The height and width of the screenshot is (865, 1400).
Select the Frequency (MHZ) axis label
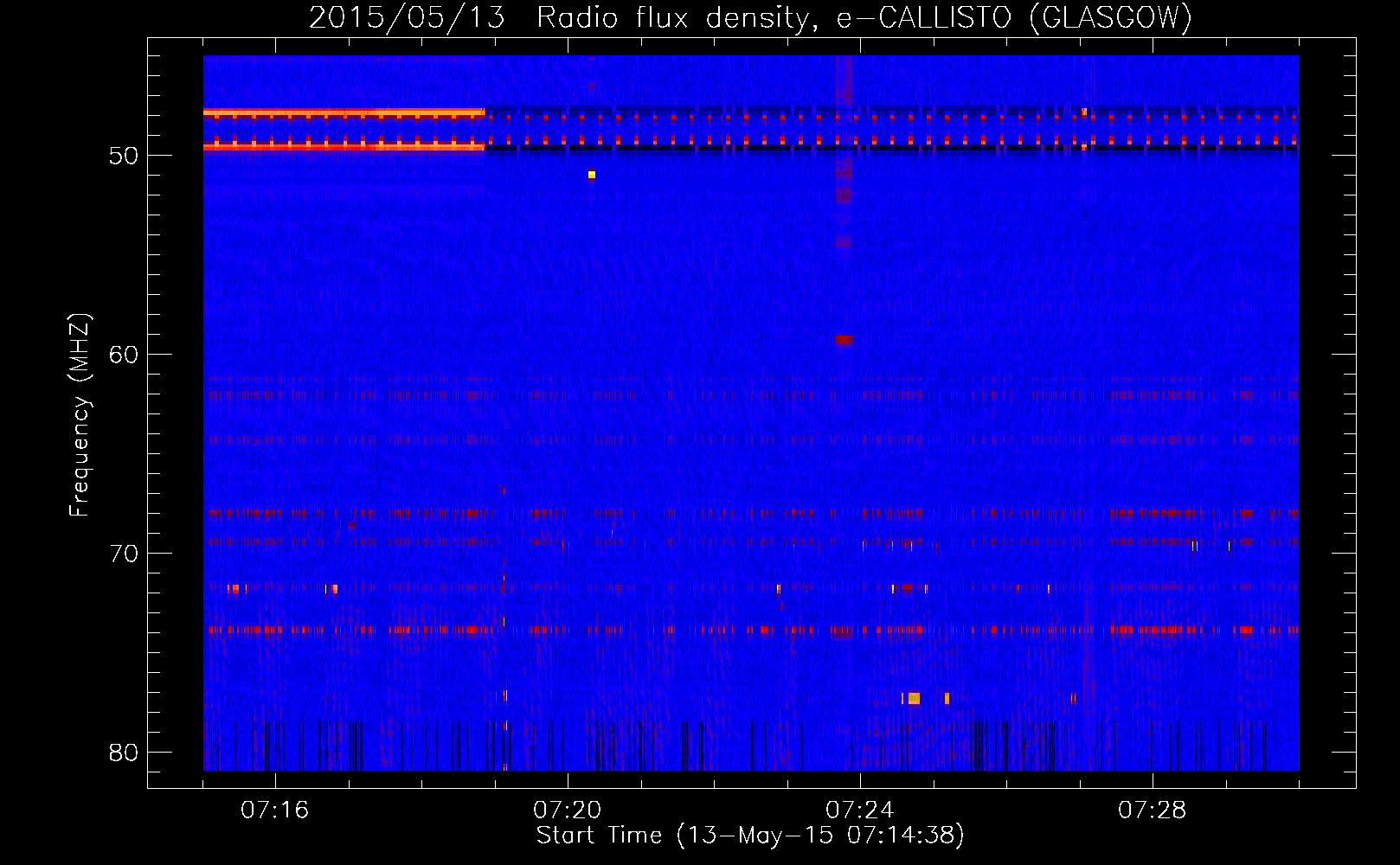80,415
